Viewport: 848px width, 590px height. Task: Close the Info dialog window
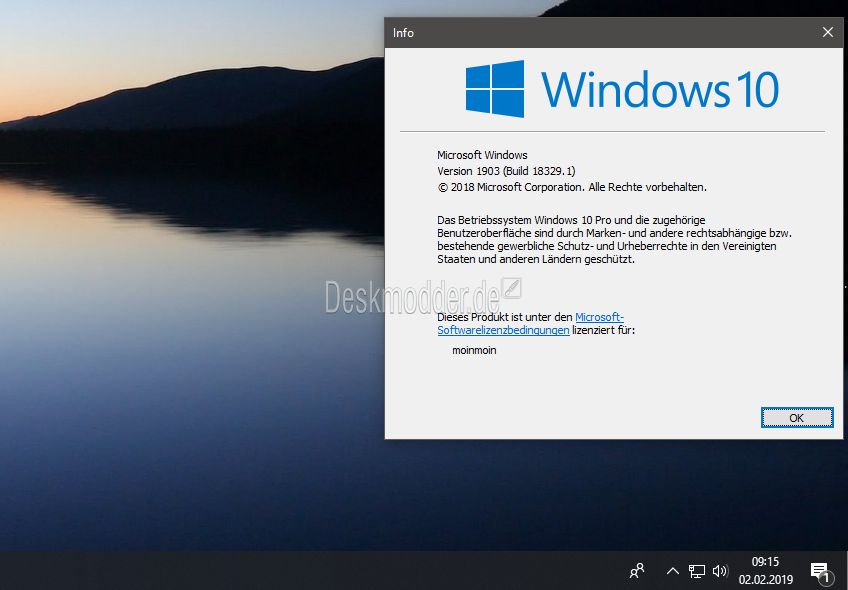coord(827,32)
